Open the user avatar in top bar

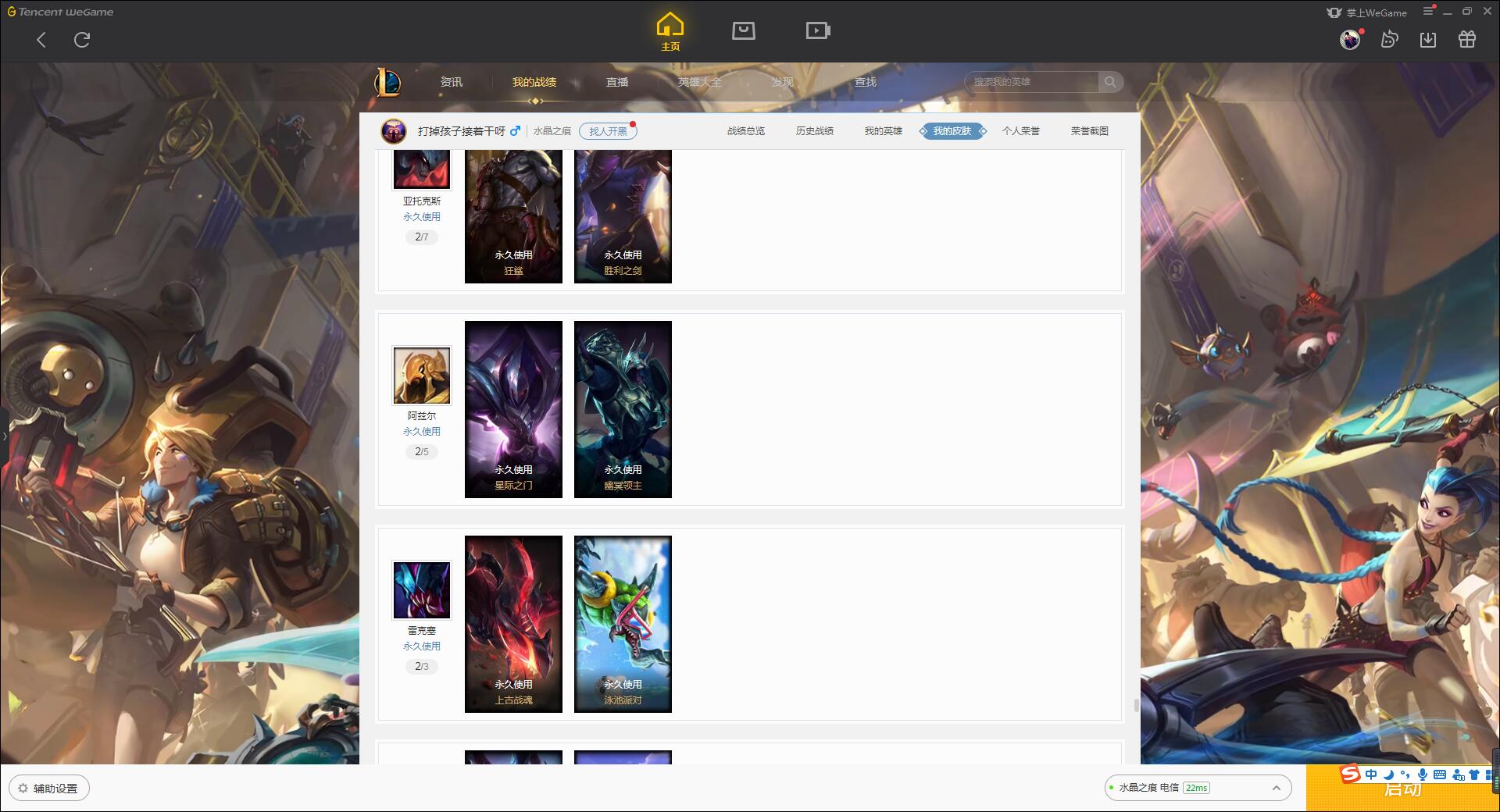1350,39
